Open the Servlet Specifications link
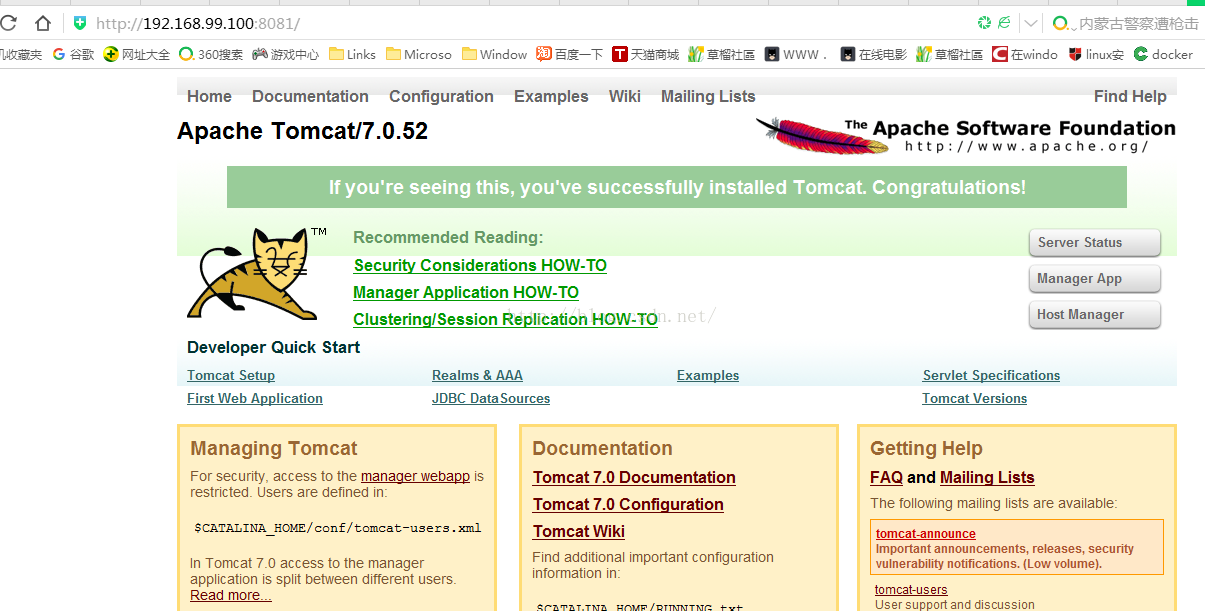 pos(991,375)
